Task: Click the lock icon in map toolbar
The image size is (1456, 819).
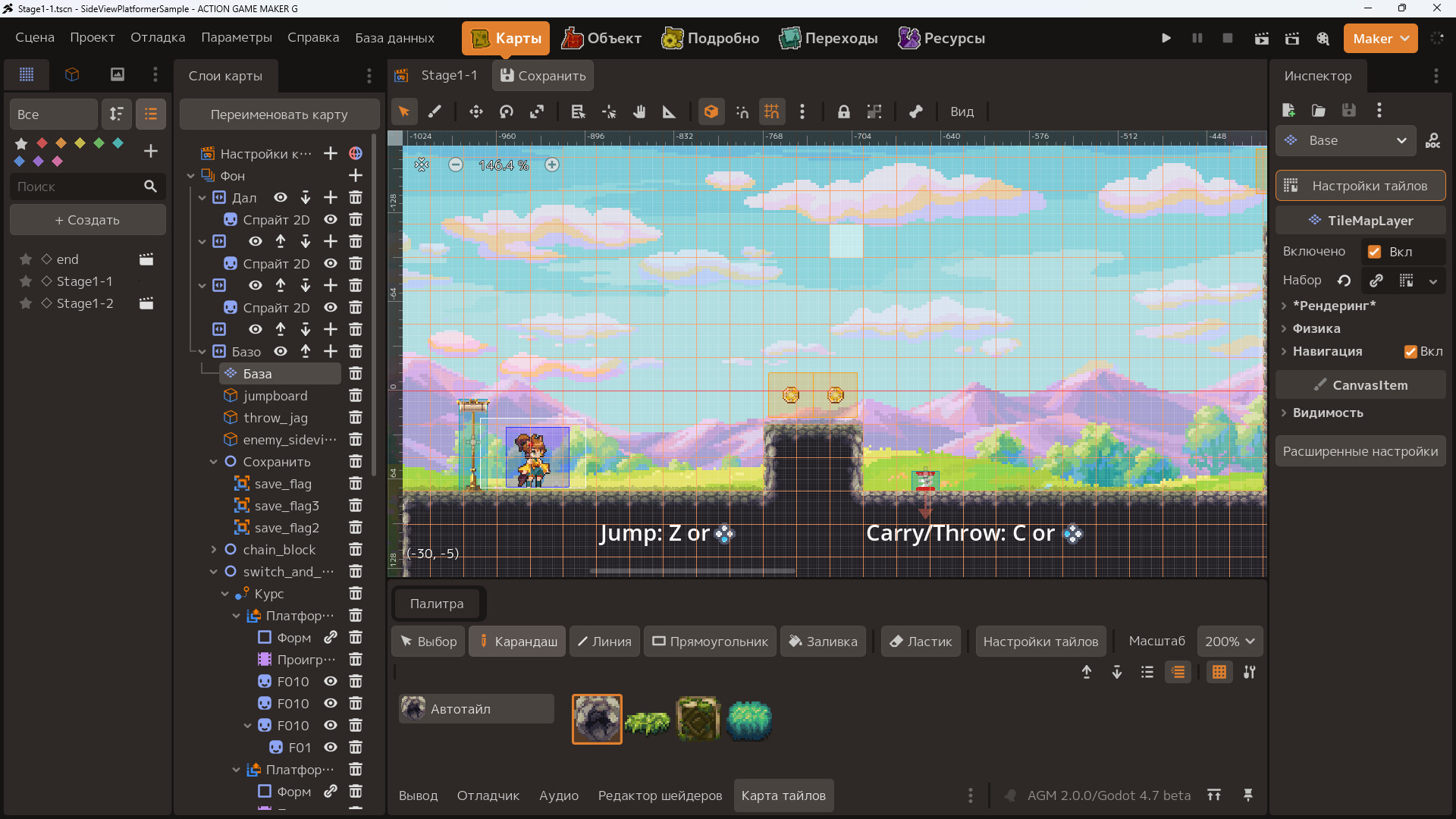Action: 843,111
